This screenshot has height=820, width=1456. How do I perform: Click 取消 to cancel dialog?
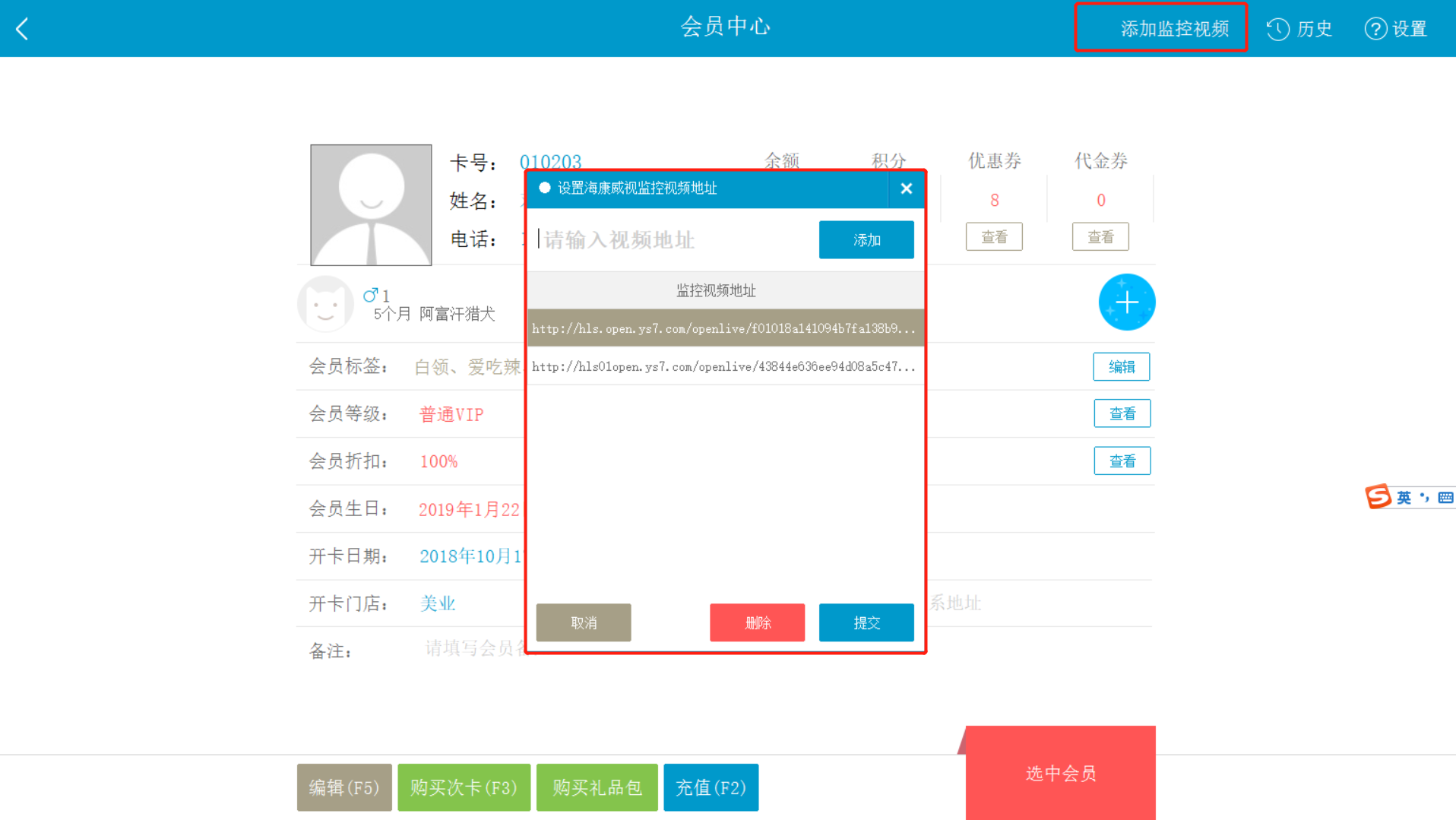point(583,622)
